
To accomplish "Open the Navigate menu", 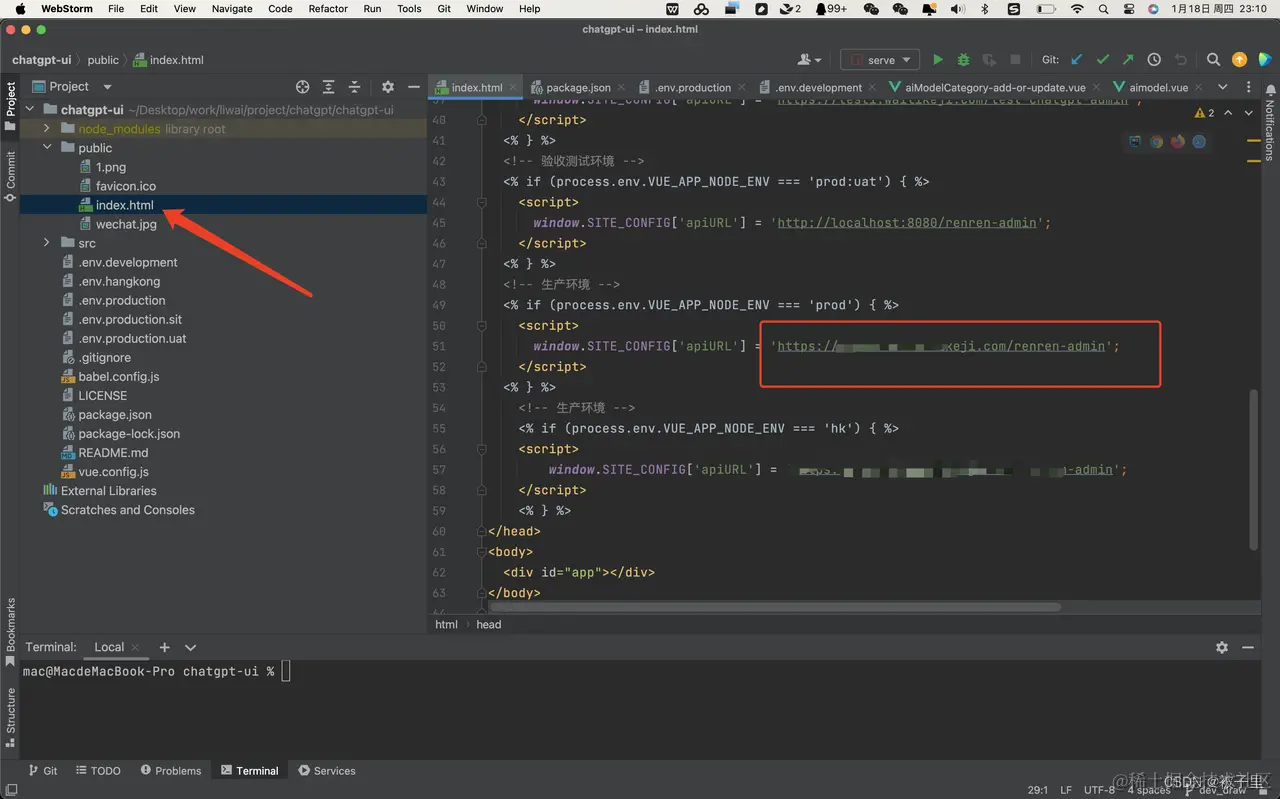I will 232,9.
